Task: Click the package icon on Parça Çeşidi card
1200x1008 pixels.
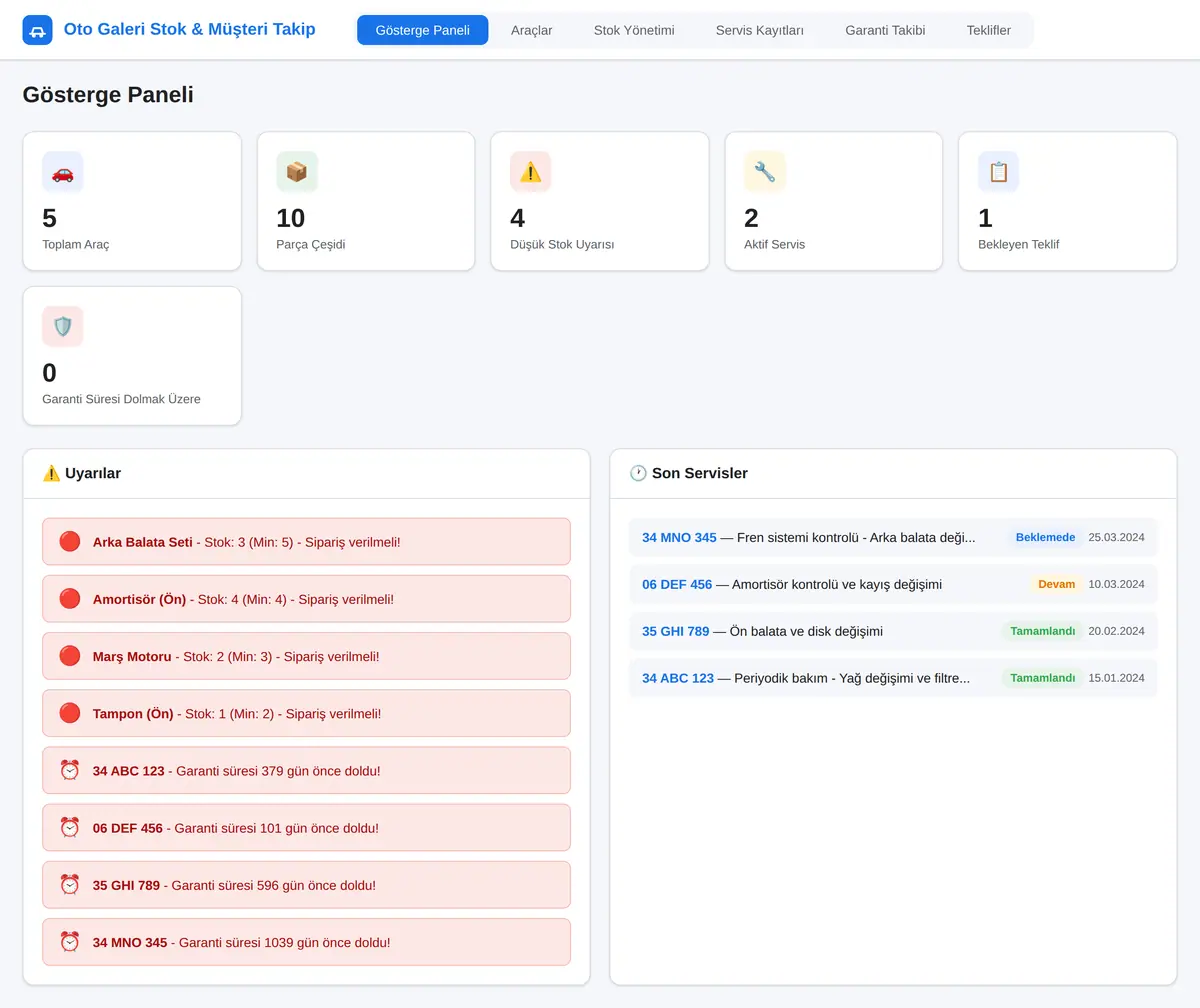Action: tap(297, 172)
